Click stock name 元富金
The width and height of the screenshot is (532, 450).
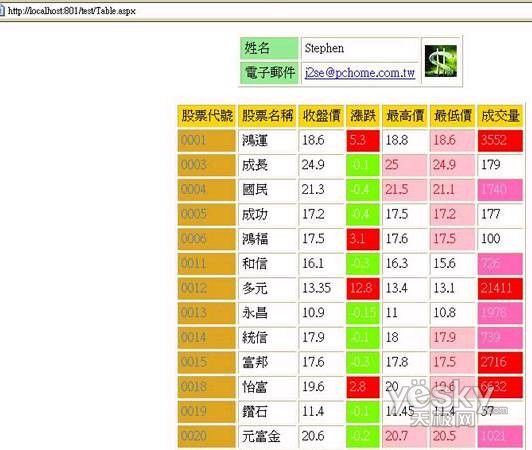[261, 436]
